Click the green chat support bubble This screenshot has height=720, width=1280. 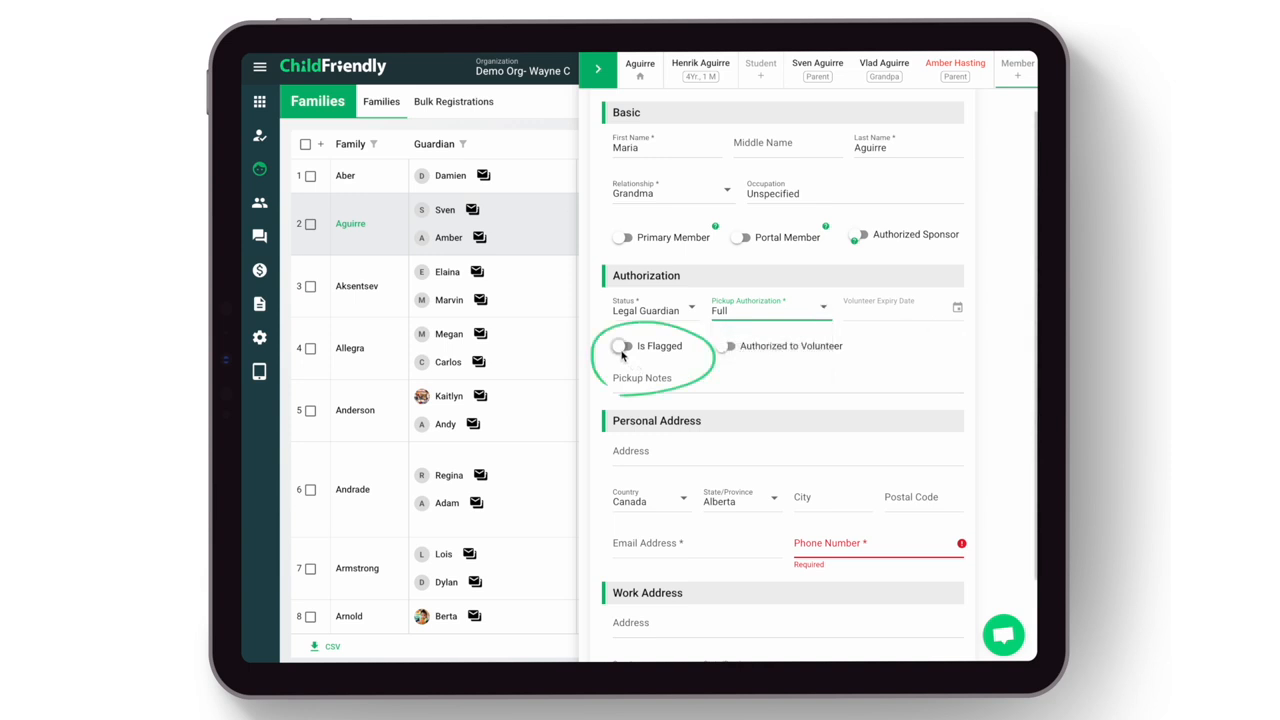coord(1003,635)
